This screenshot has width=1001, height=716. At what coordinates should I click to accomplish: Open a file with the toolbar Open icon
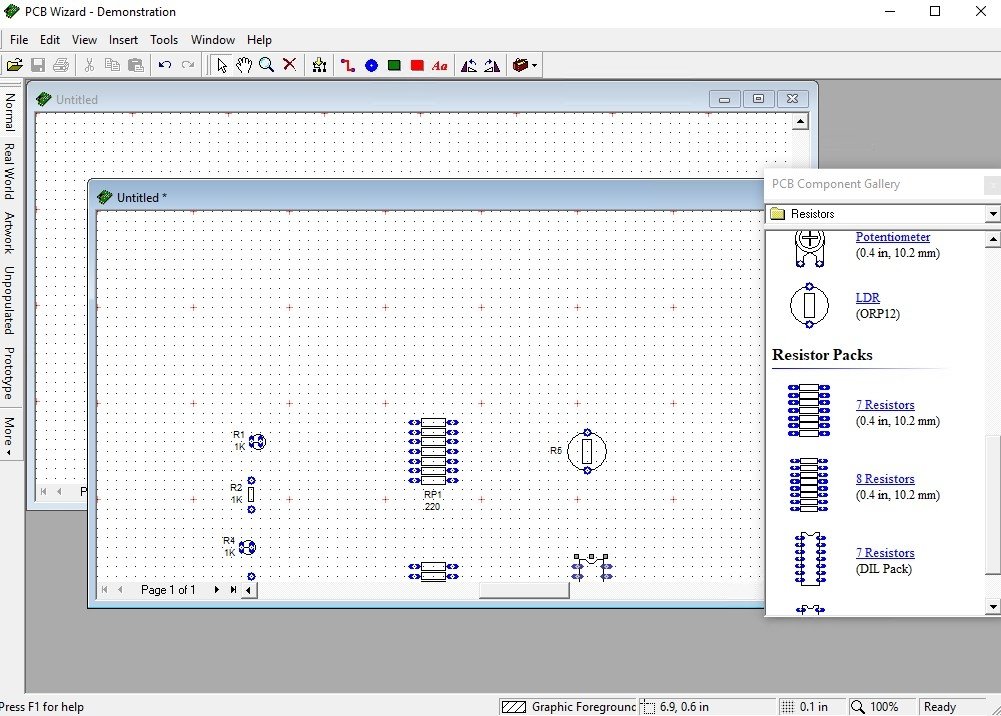pos(15,65)
